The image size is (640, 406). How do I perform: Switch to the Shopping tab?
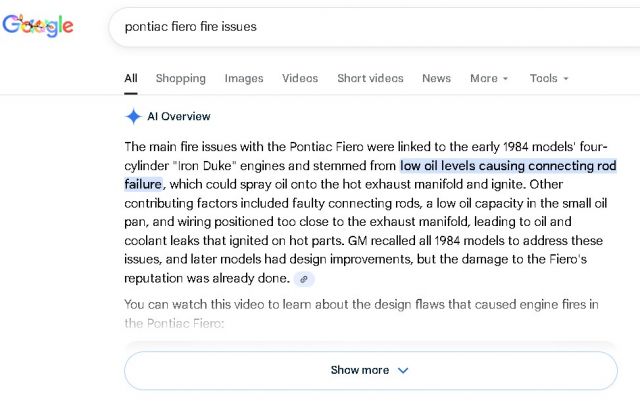(x=180, y=78)
